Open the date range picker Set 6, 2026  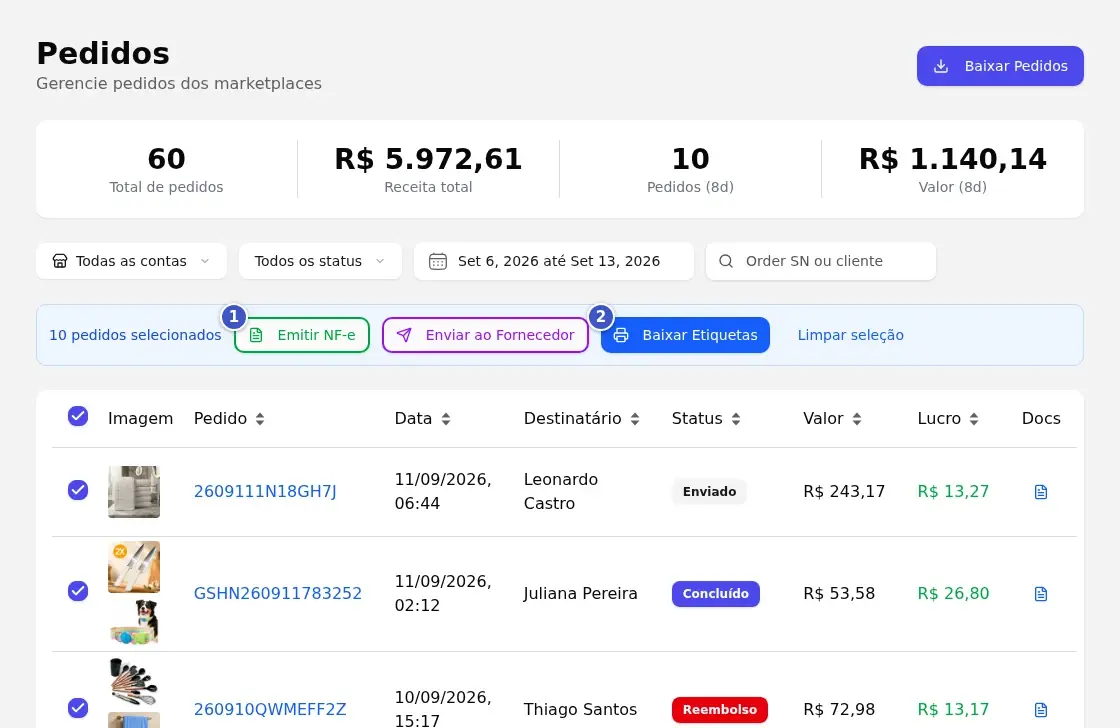coord(554,261)
